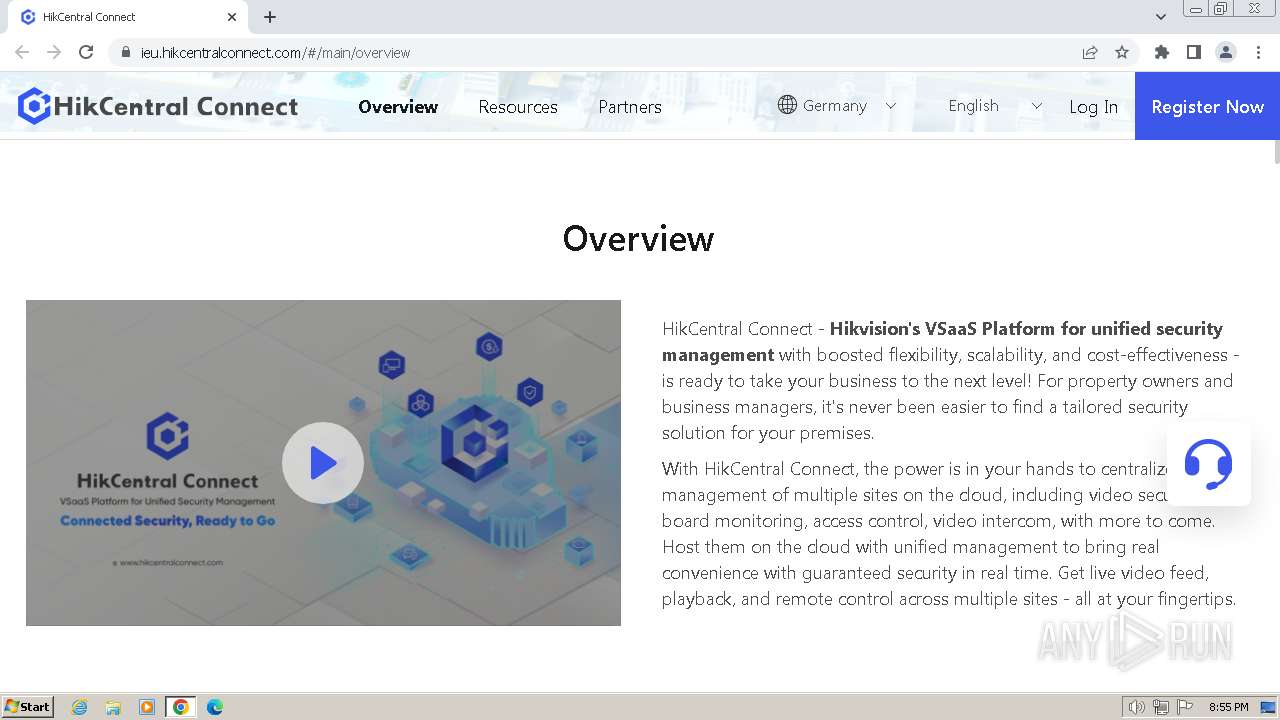Share this page using the share icon
This screenshot has height=720, width=1280.
coord(1090,52)
